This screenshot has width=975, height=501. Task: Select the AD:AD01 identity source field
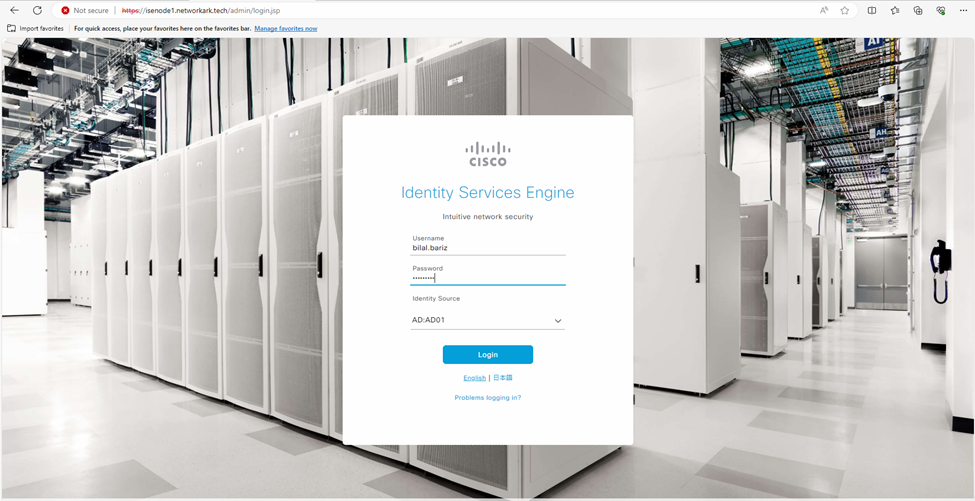[480, 321]
